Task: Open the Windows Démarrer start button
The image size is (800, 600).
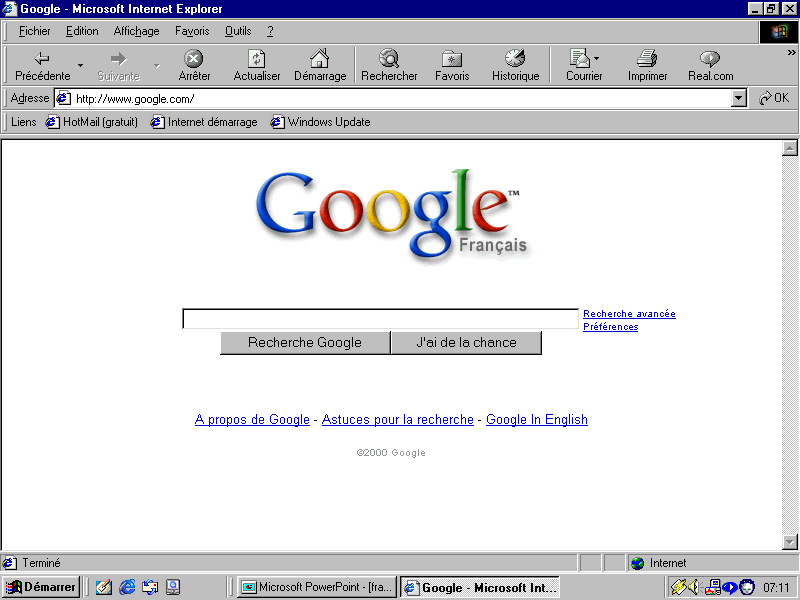Action: [41, 587]
